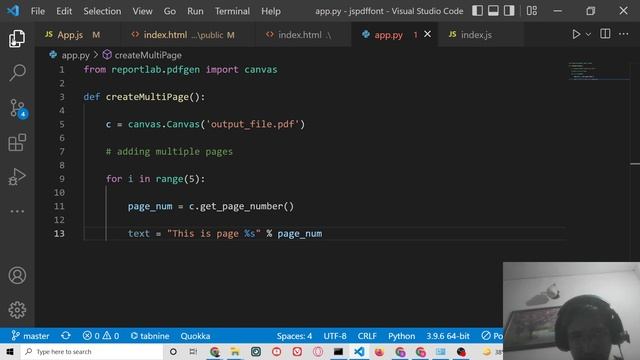Close the app.py tab

click(x=427, y=34)
